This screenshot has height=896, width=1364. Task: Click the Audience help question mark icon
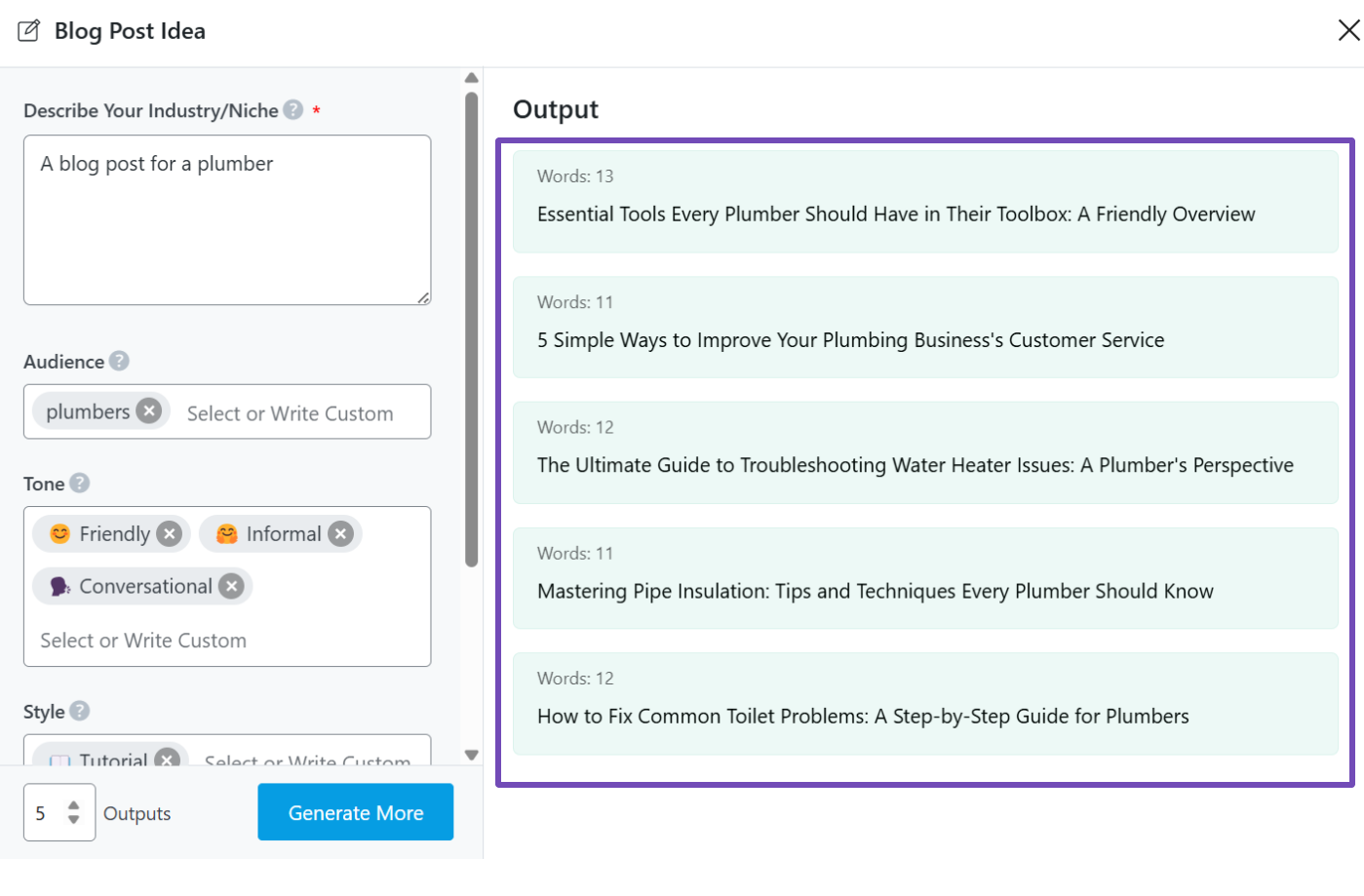click(x=119, y=361)
